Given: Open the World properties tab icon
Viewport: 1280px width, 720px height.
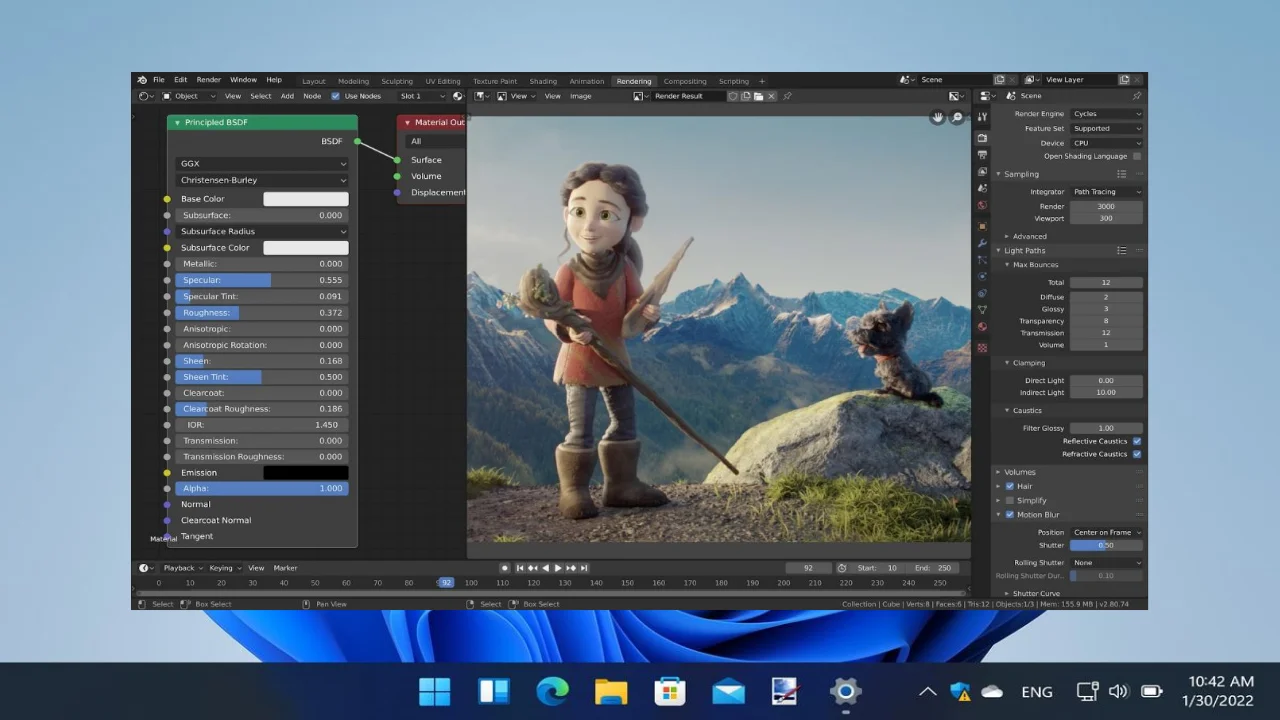Looking at the screenshot, I should (x=982, y=205).
